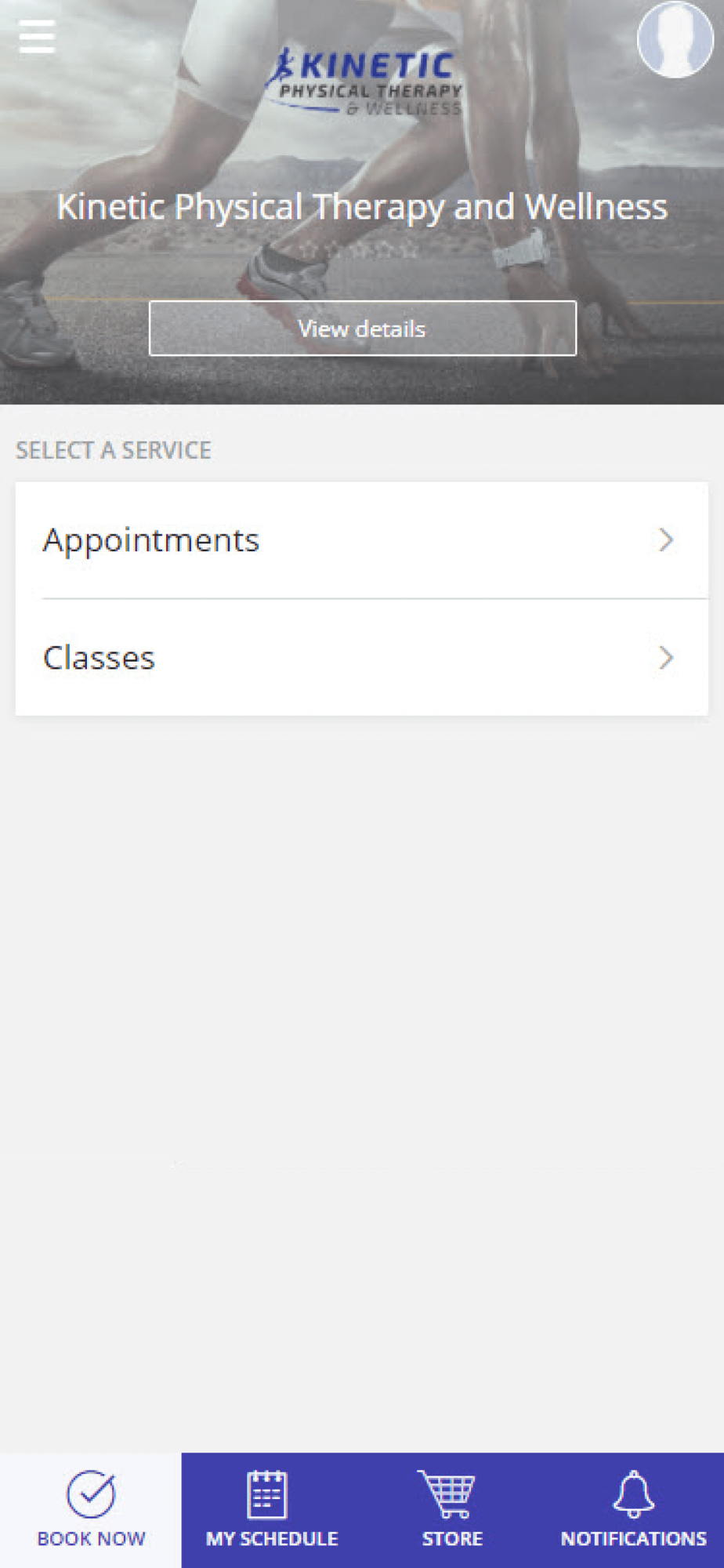Expand the Classes chevron arrow
724x1568 pixels.
(666, 657)
